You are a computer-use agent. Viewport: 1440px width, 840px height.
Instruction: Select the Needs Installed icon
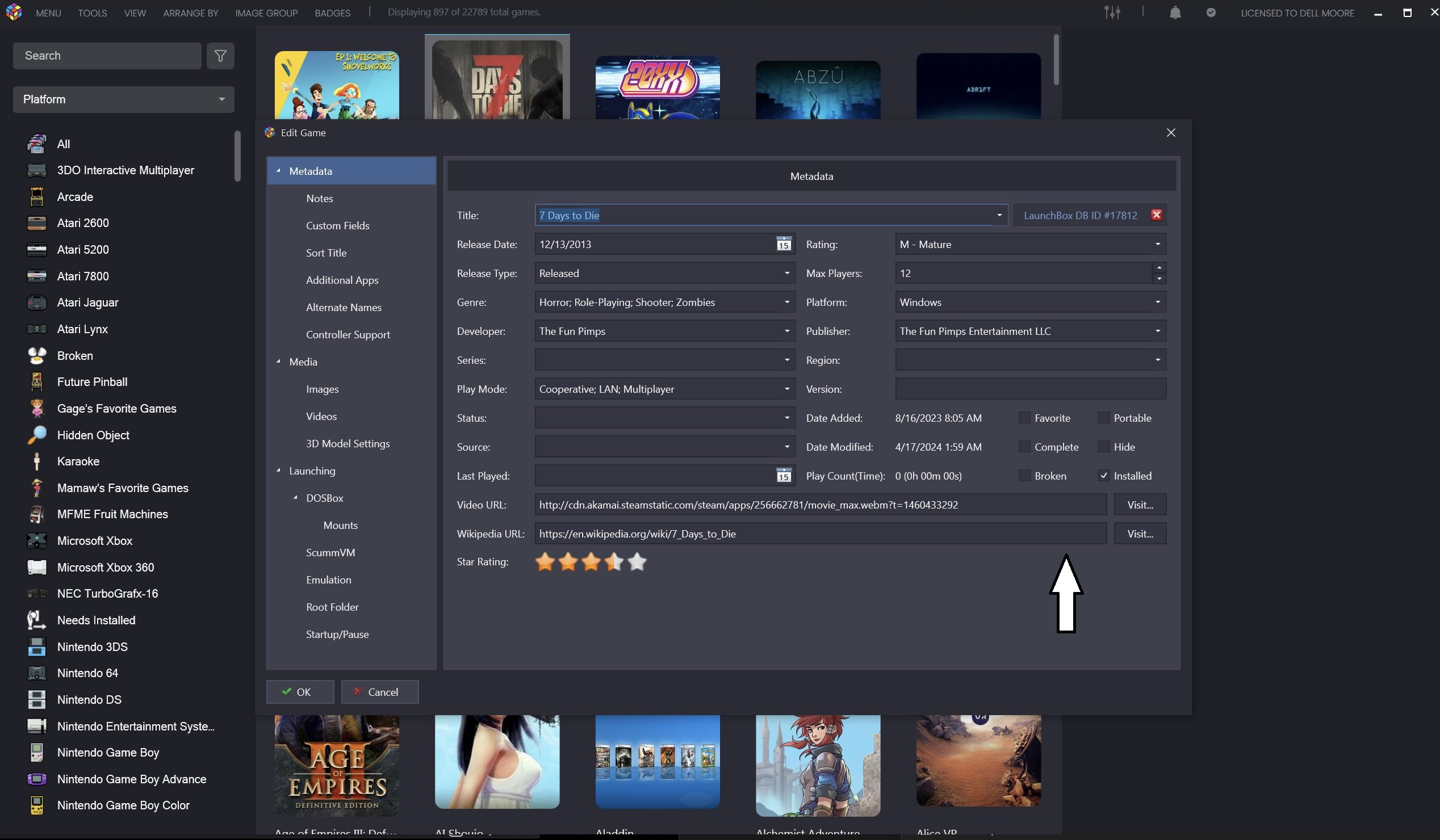point(36,620)
